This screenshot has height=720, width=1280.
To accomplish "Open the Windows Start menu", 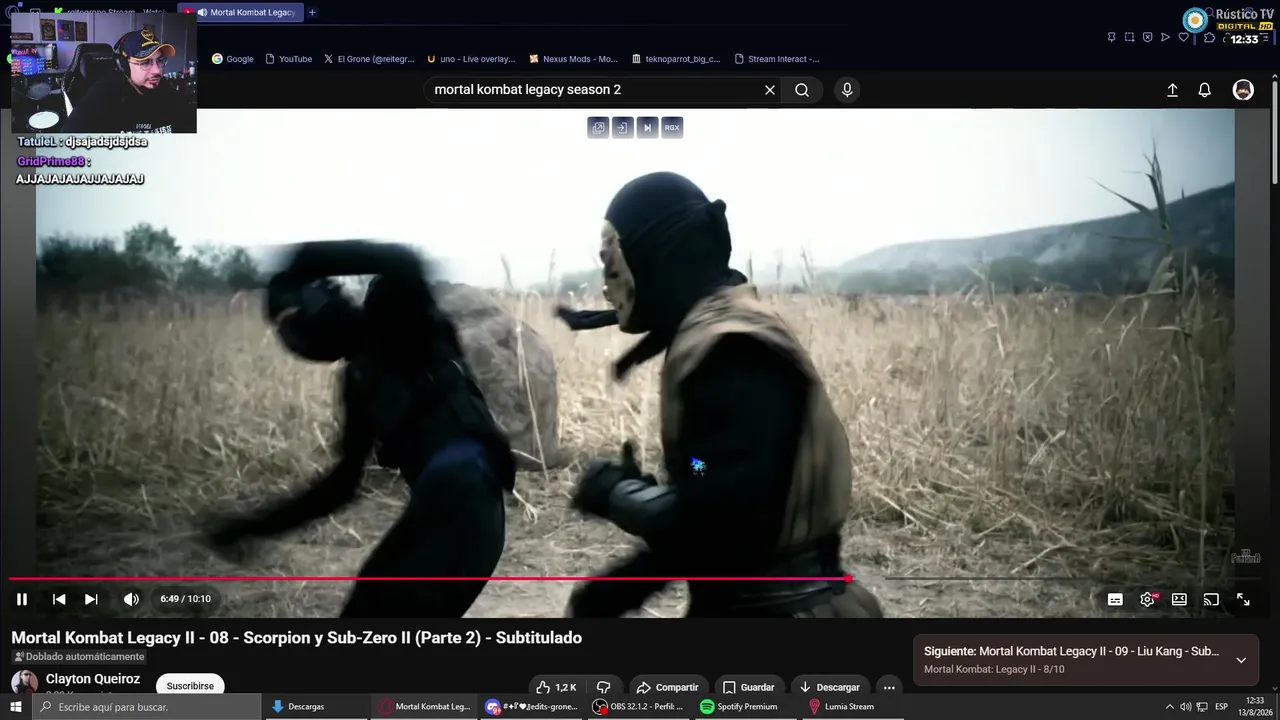I will tap(16, 707).
